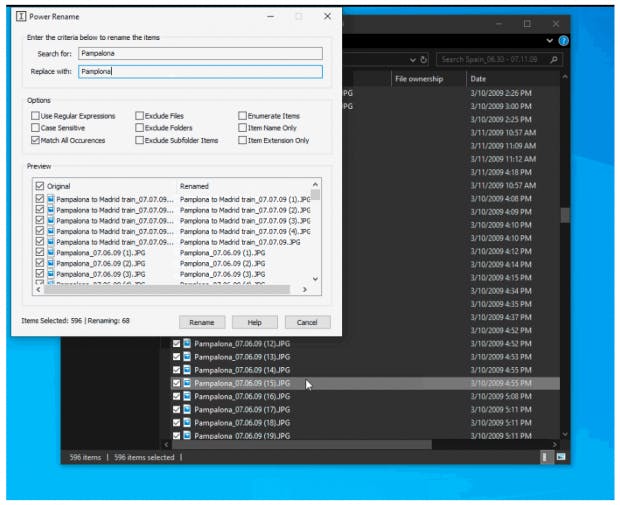This screenshot has height=505, width=620.
Task: Click the refresh icon in Explorer address bar
Action: tap(423, 60)
